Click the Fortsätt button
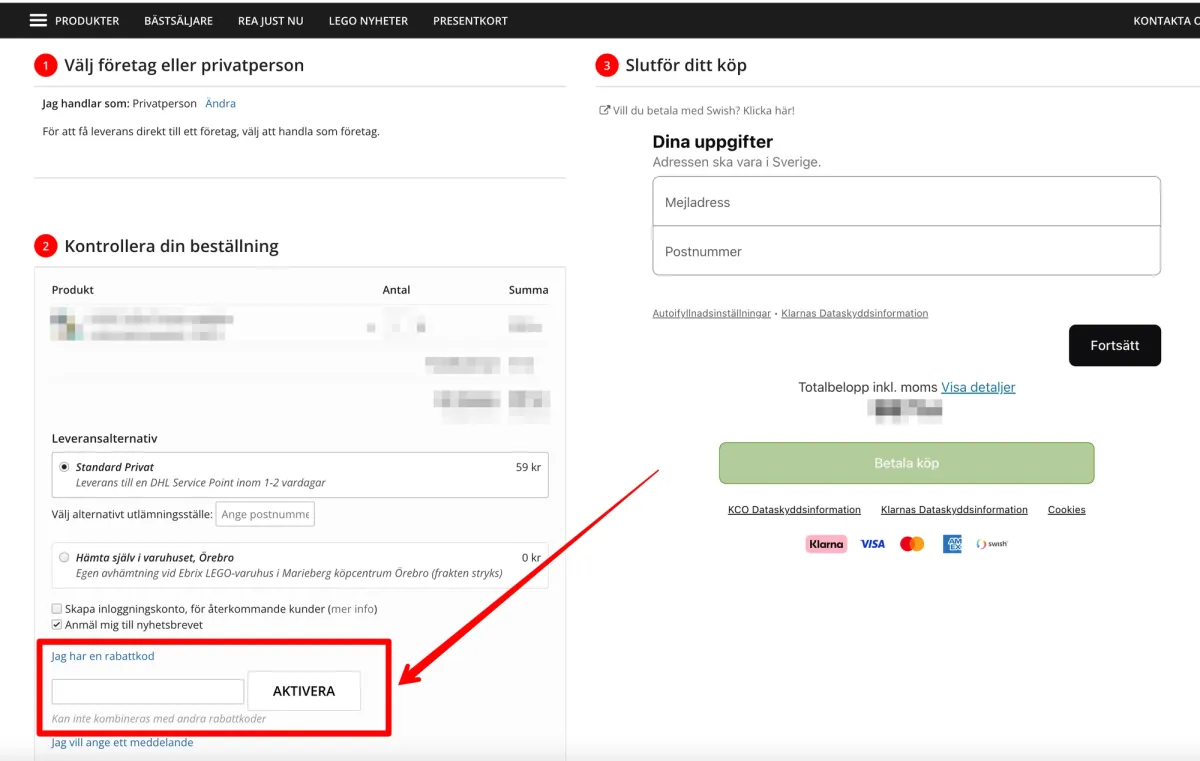 pos(1115,345)
